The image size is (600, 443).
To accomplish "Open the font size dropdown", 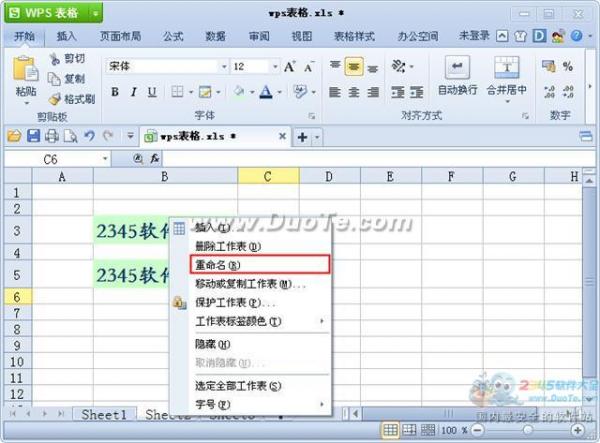I will click(275, 67).
